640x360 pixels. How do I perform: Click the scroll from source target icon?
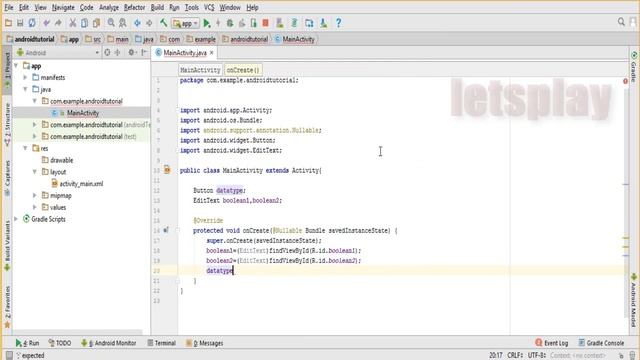(x=107, y=53)
